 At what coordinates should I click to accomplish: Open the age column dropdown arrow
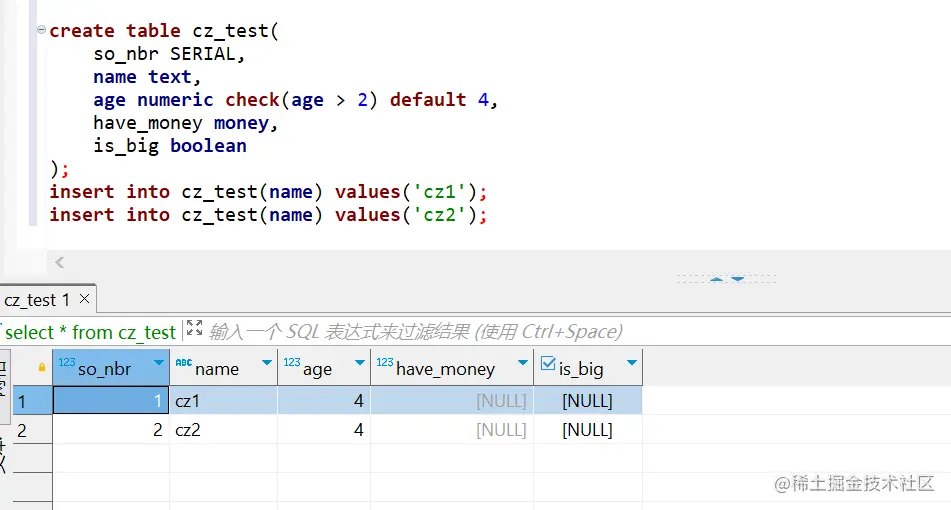pyautogui.click(x=359, y=362)
